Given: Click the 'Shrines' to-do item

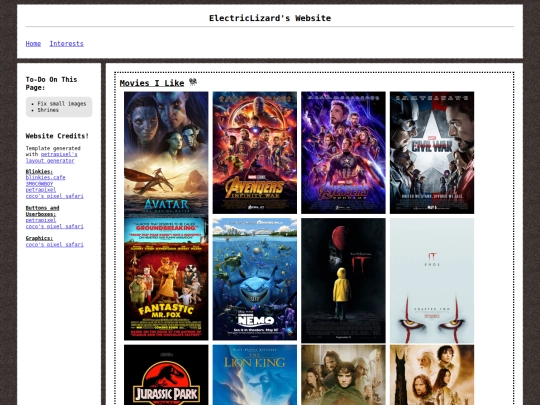Looking at the screenshot, I should click(48, 110).
